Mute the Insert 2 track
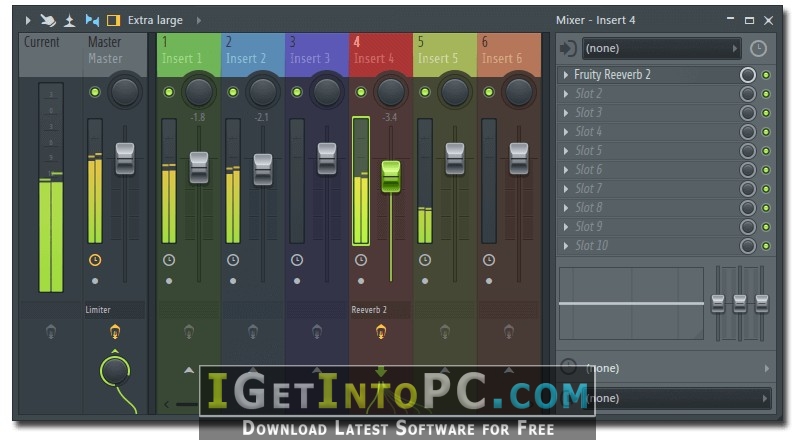The height and width of the screenshot is (440, 795). coord(233,92)
